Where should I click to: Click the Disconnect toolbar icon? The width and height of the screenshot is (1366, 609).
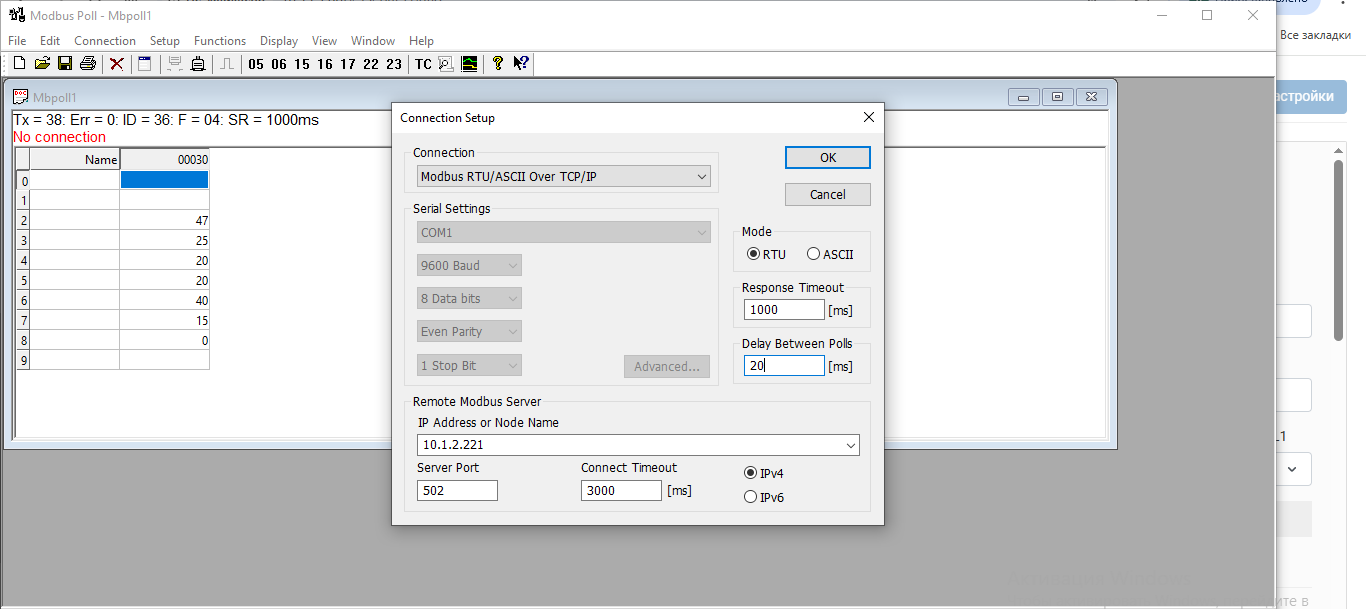[x=198, y=64]
